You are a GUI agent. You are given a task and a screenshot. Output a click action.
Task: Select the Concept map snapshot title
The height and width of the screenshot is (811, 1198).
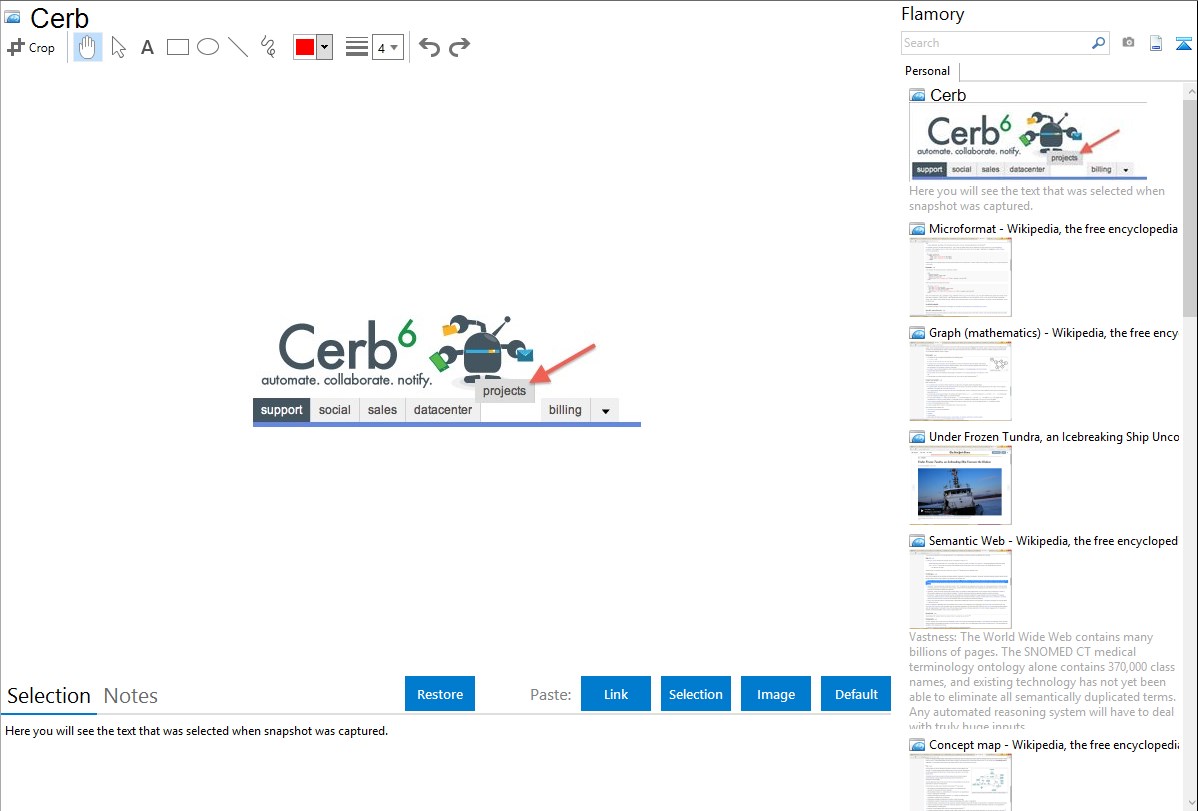1054,744
